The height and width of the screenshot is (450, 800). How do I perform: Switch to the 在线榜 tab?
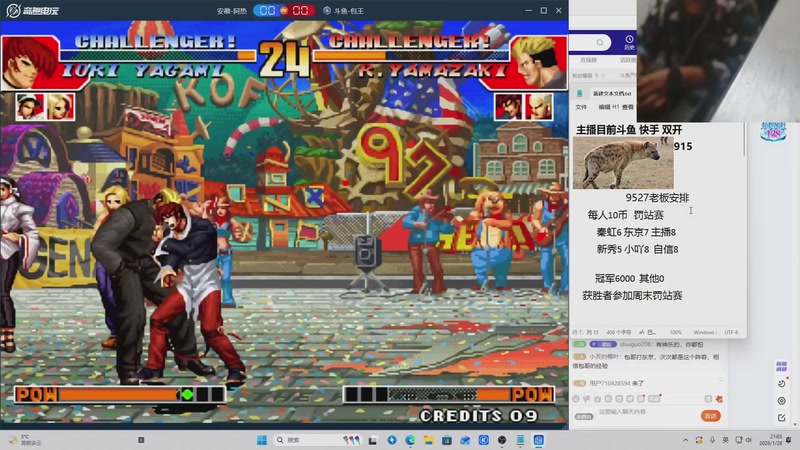coord(588,60)
